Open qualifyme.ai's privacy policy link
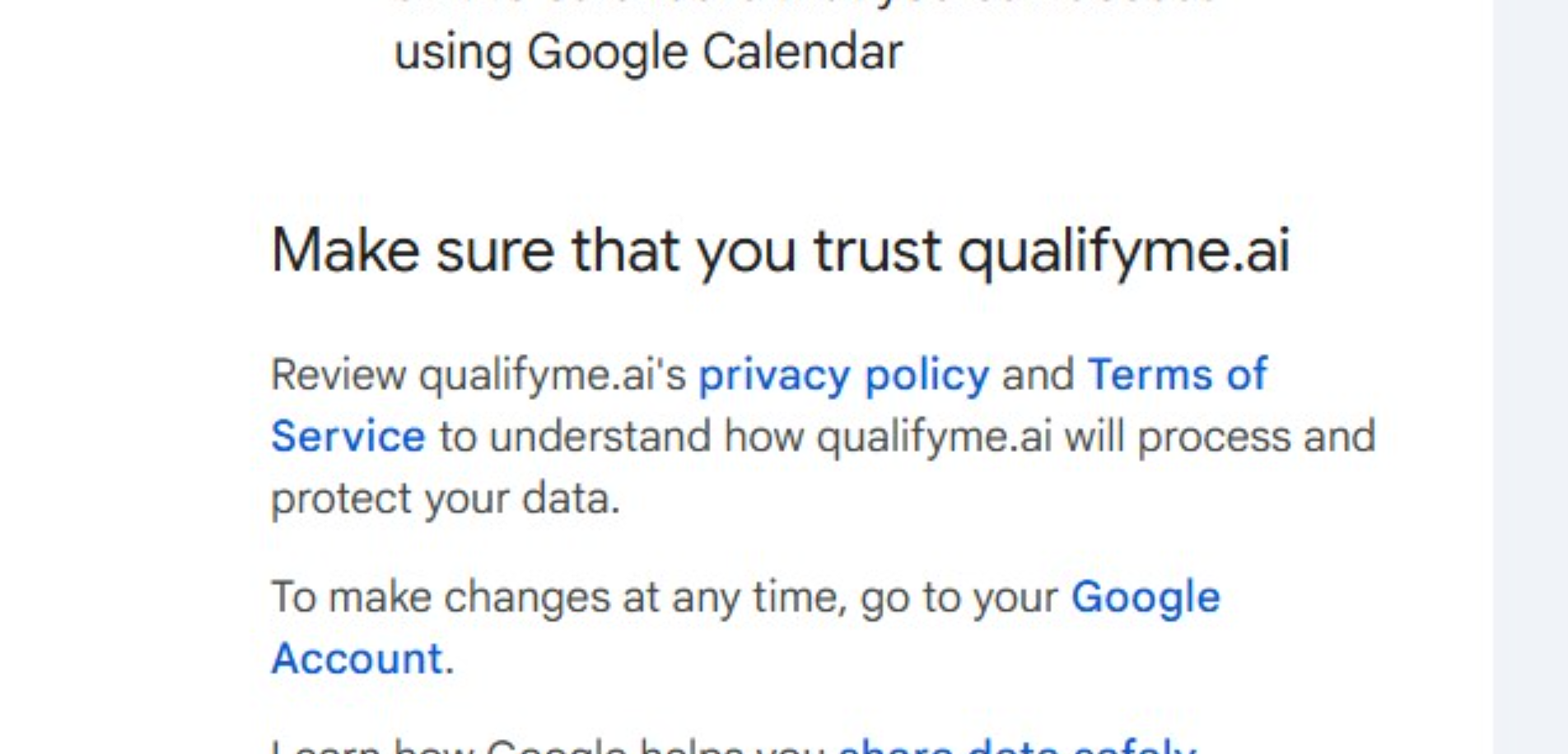Image resolution: width=1568 pixels, height=754 pixels. [843, 375]
